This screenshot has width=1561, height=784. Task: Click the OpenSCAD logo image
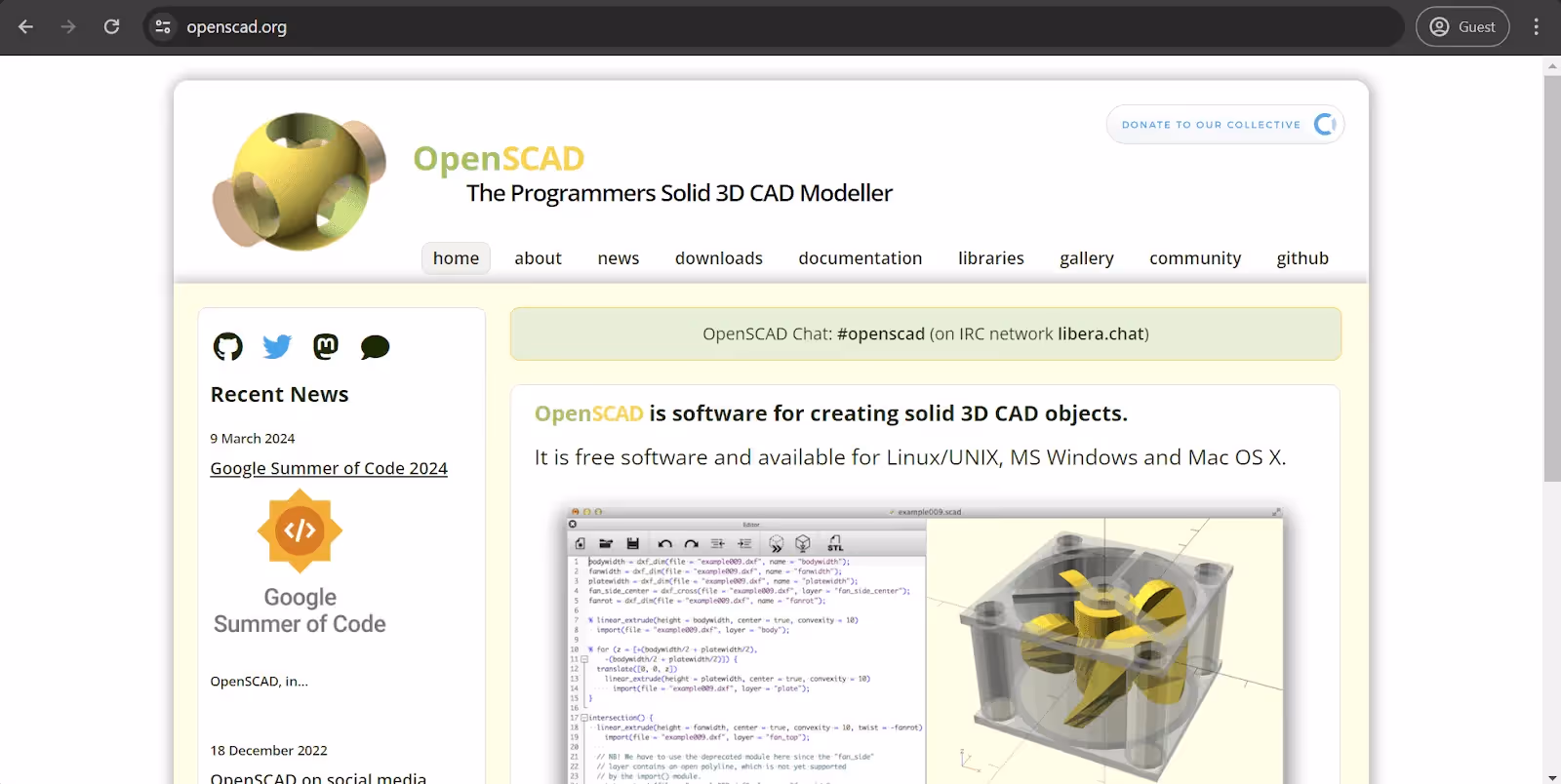coord(300,181)
